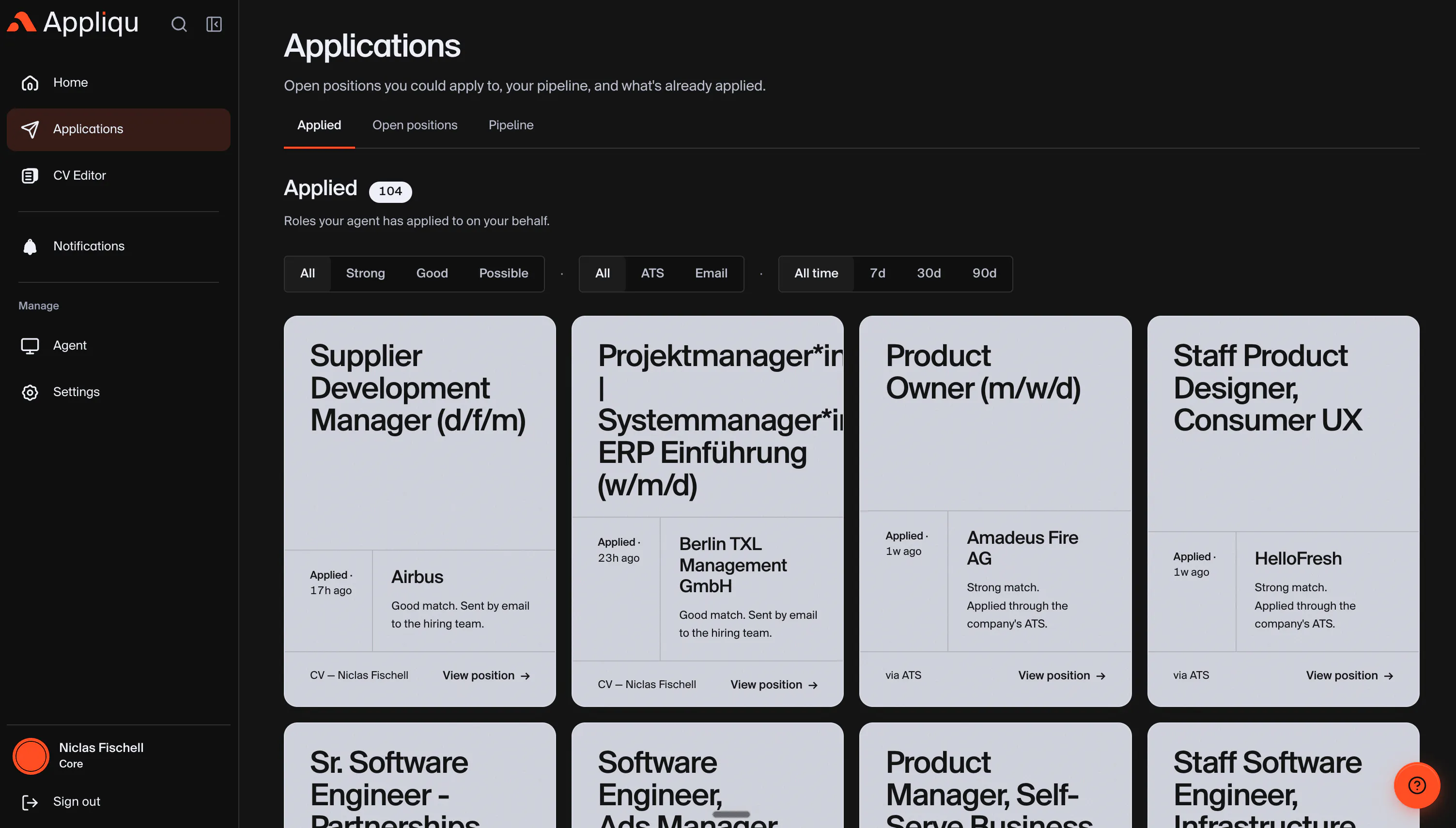This screenshot has height=828, width=1456.
Task: Filter by Strong matches
Action: tap(365, 274)
